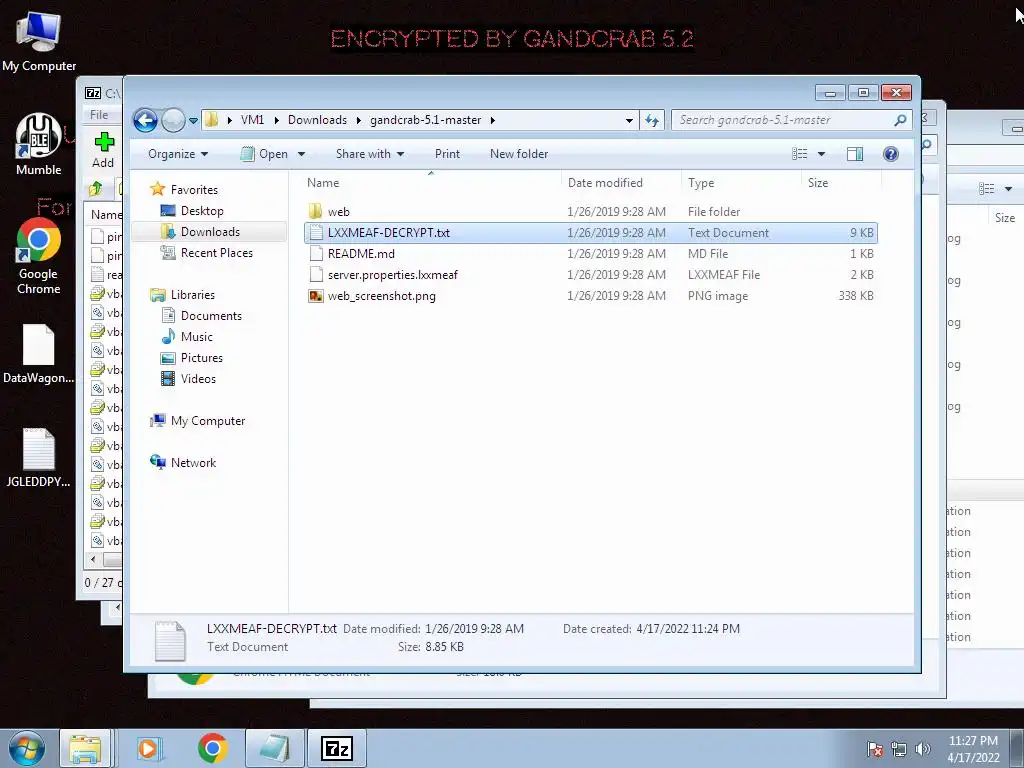This screenshot has width=1024, height=768.
Task: Open Documents library
Action: click(x=211, y=316)
